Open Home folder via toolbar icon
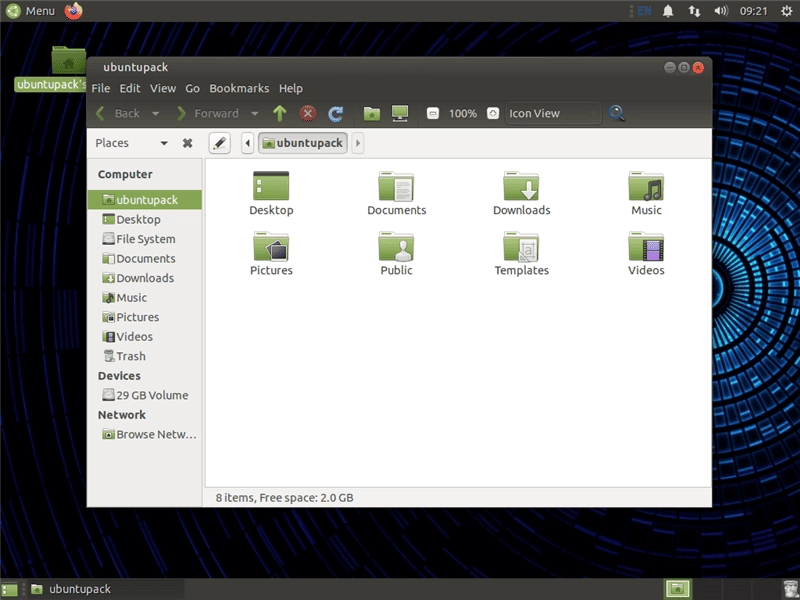Screen dimensions: 800x600 (372, 113)
